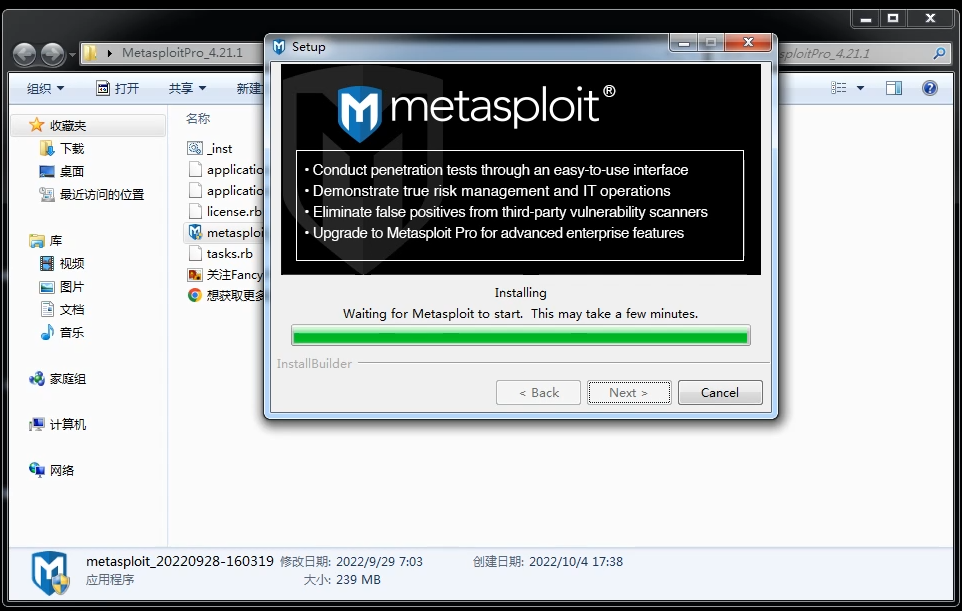962x611 pixels.
Task: Click the Music note icon
Action: click(47, 332)
